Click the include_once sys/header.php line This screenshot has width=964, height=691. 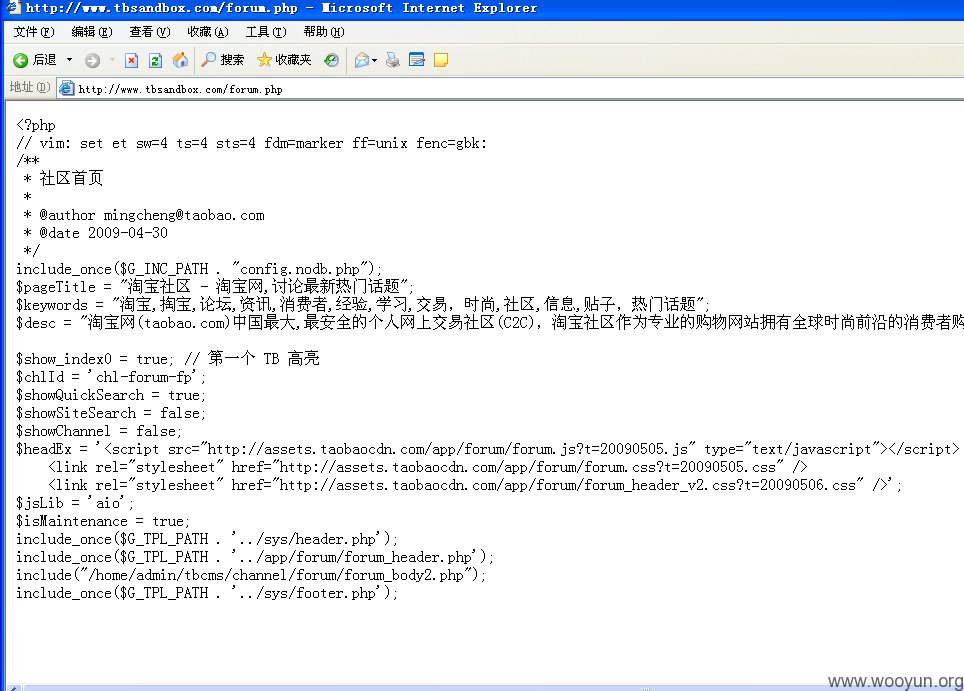point(207,539)
